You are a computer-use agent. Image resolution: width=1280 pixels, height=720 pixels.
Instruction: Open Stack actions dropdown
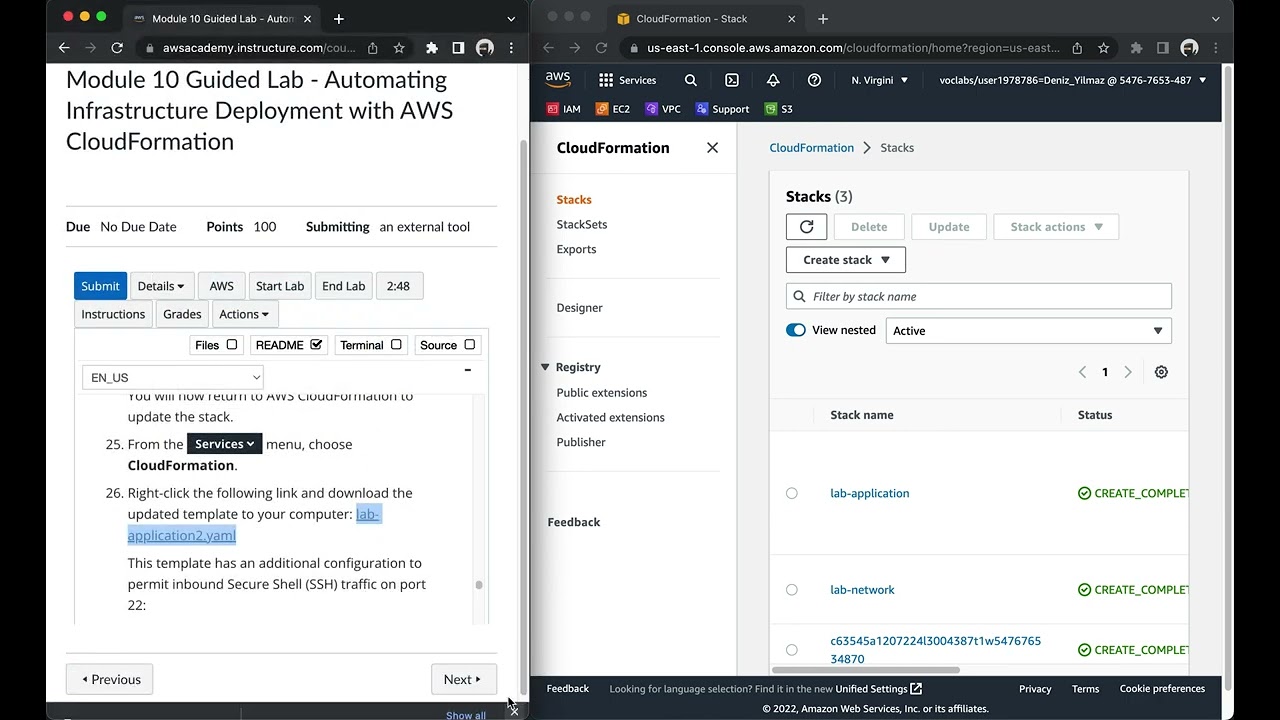click(1056, 227)
